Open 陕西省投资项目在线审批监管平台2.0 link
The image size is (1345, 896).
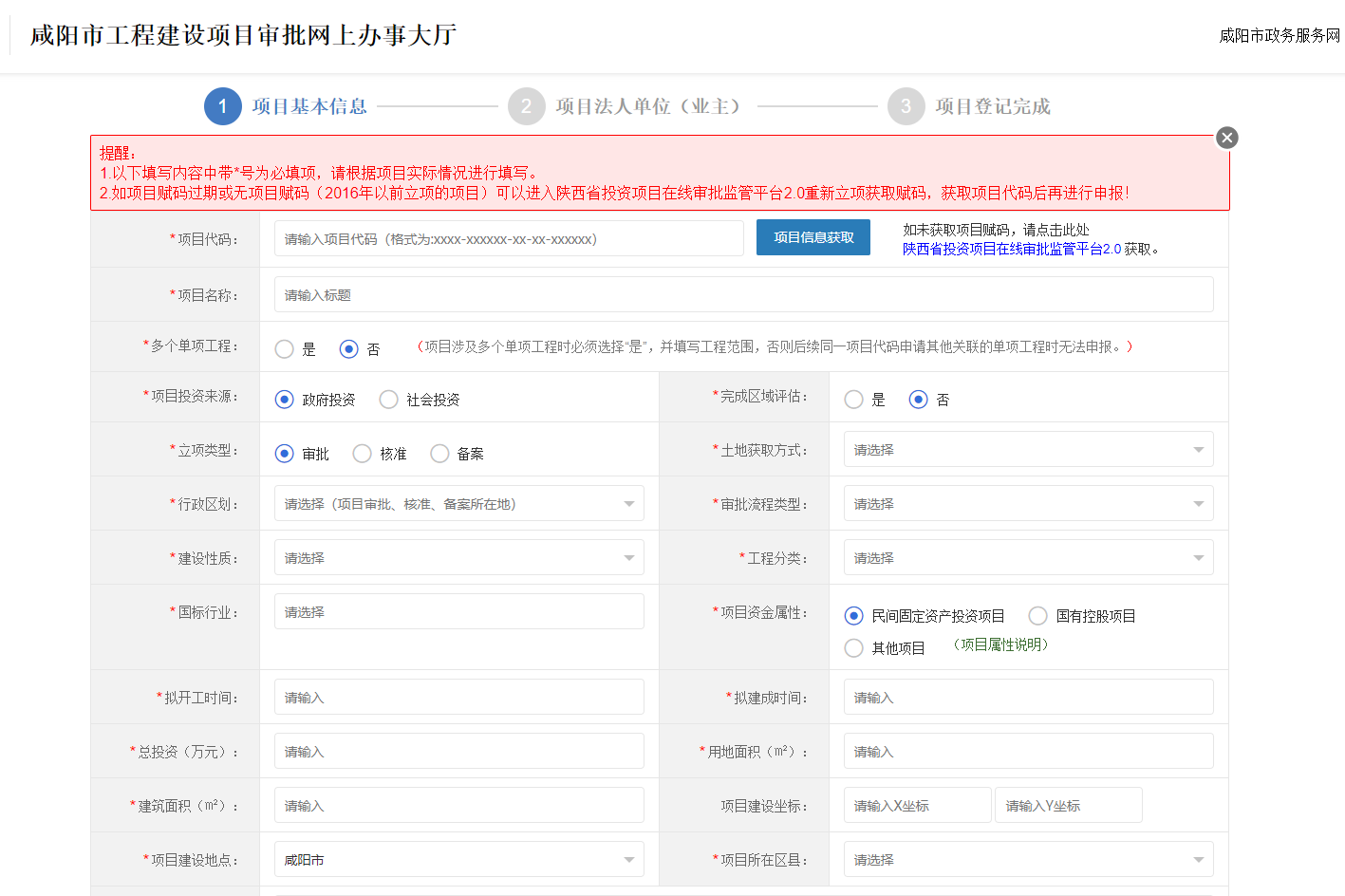click(1012, 249)
